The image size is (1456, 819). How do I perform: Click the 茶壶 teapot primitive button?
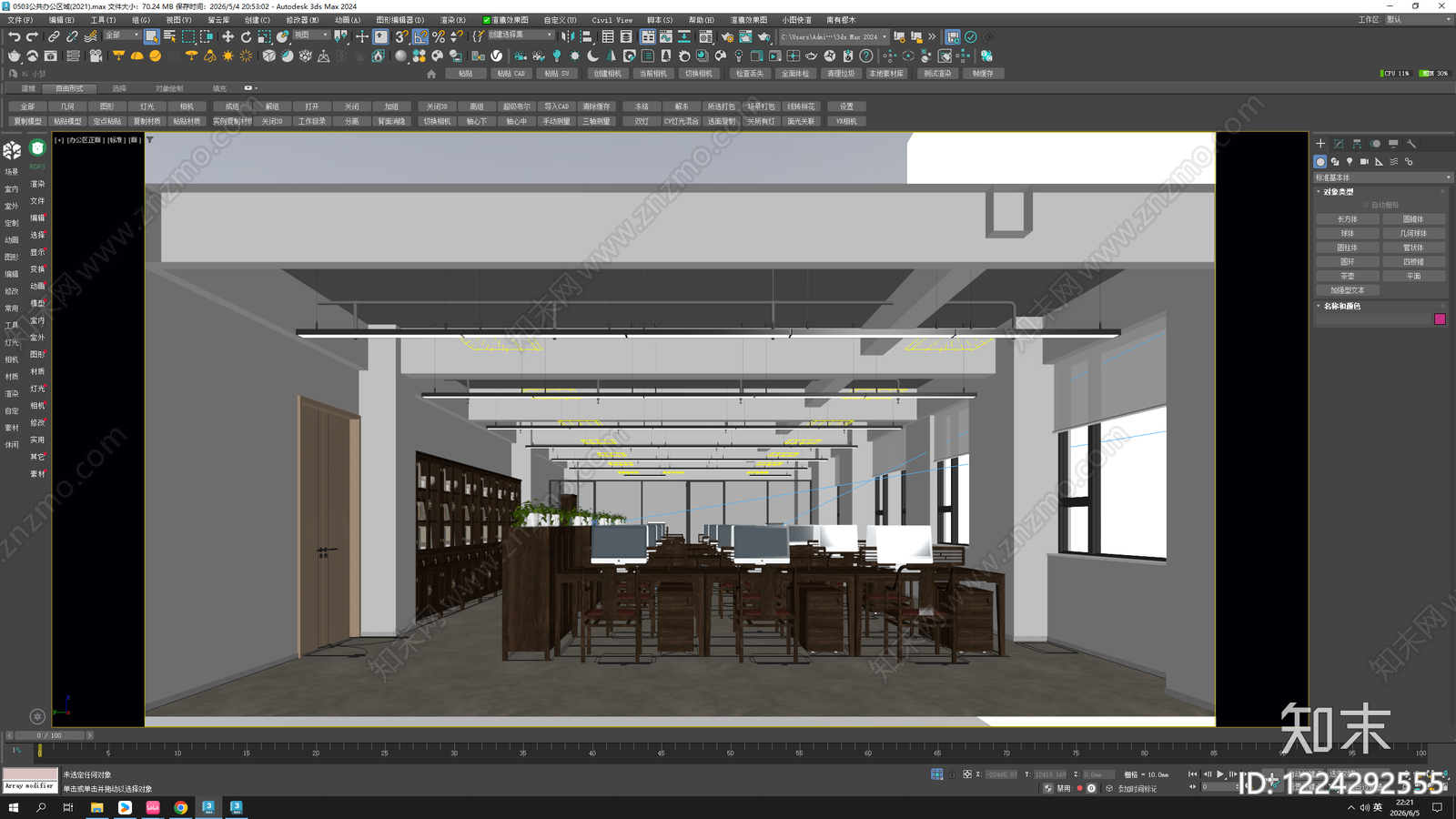pyautogui.click(x=1347, y=276)
